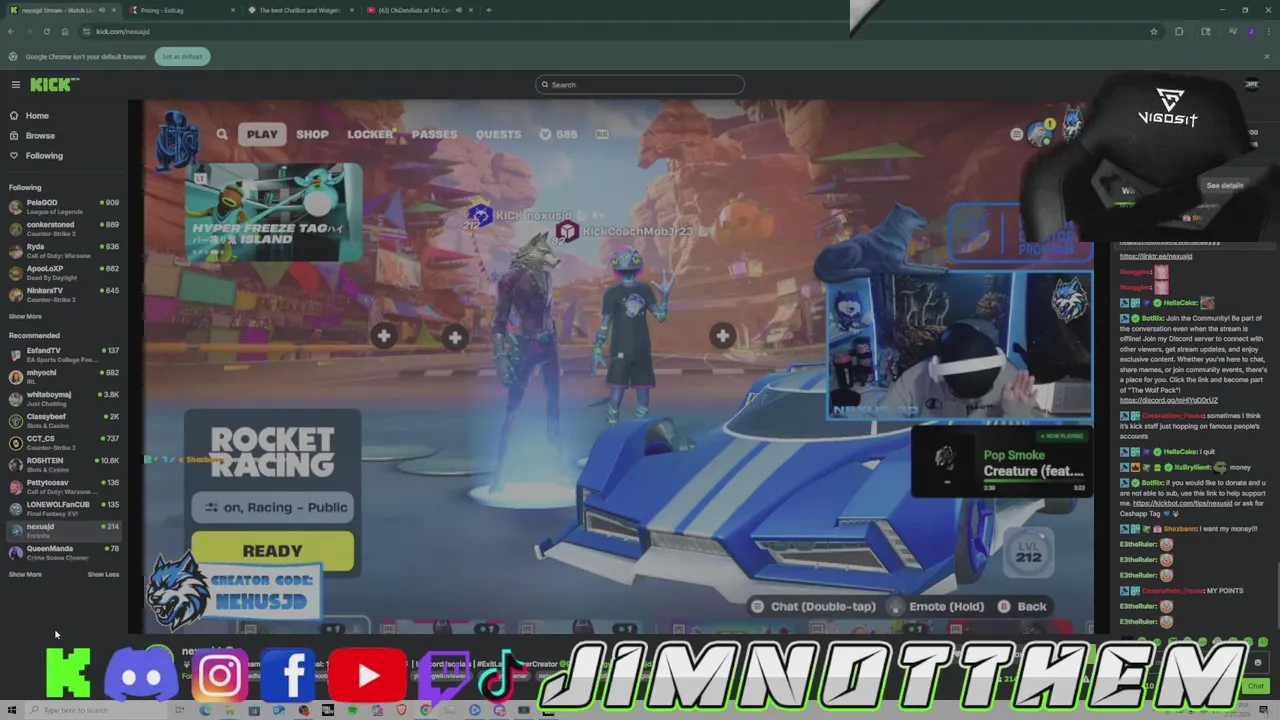This screenshot has width=1280, height=720.
Task: Select nexusjd in Recommended list
Action: [63, 531]
